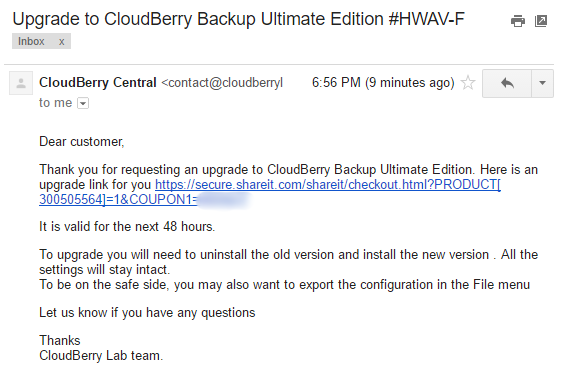Click the 'valid for the next 48 hours' sentence
The image size is (583, 378).
point(127,226)
